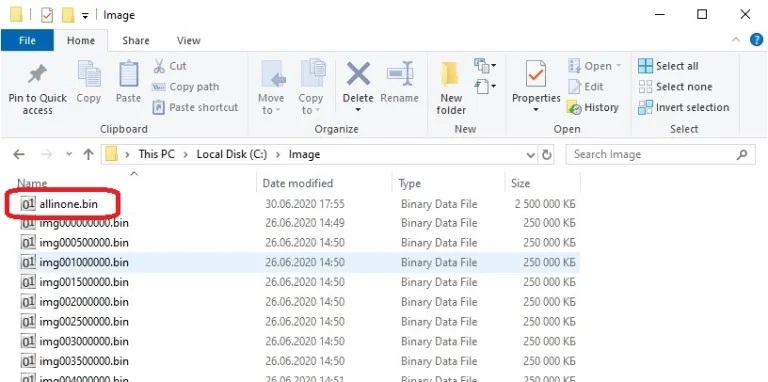
Task: Click Image in the address breadcrumb
Action: (304, 155)
